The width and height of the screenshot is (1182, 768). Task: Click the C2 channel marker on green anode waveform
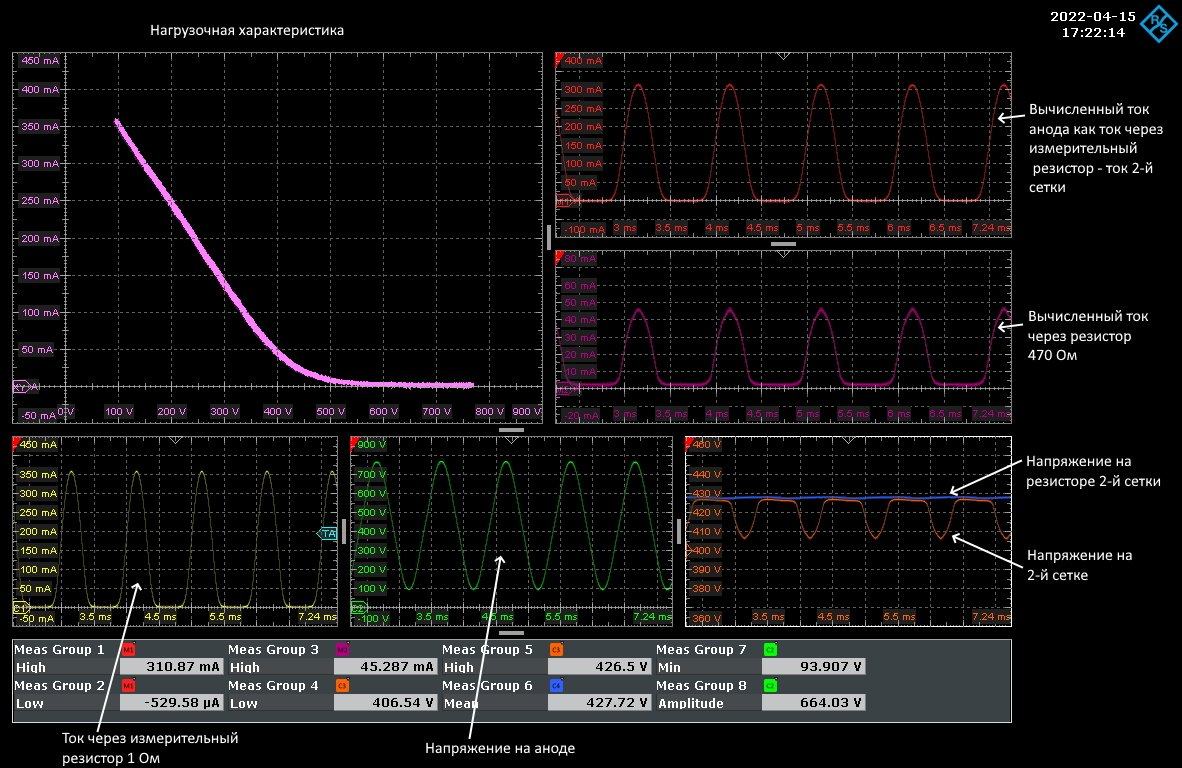tap(359, 607)
